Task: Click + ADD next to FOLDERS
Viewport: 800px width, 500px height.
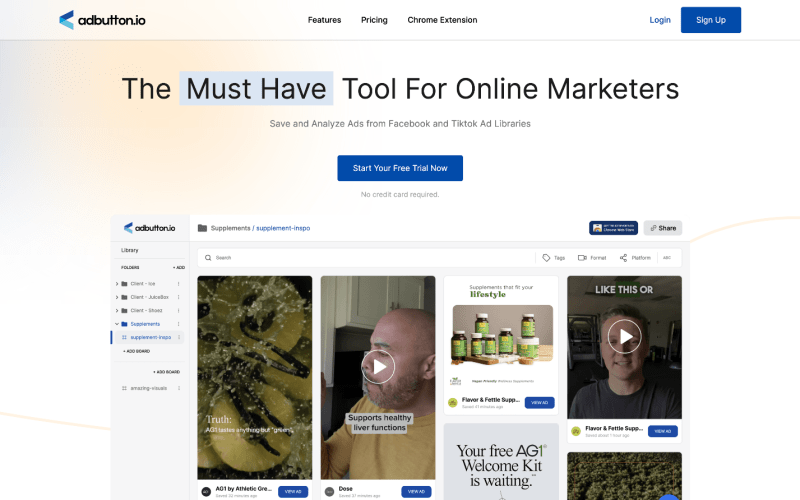Action: pyautogui.click(x=179, y=267)
